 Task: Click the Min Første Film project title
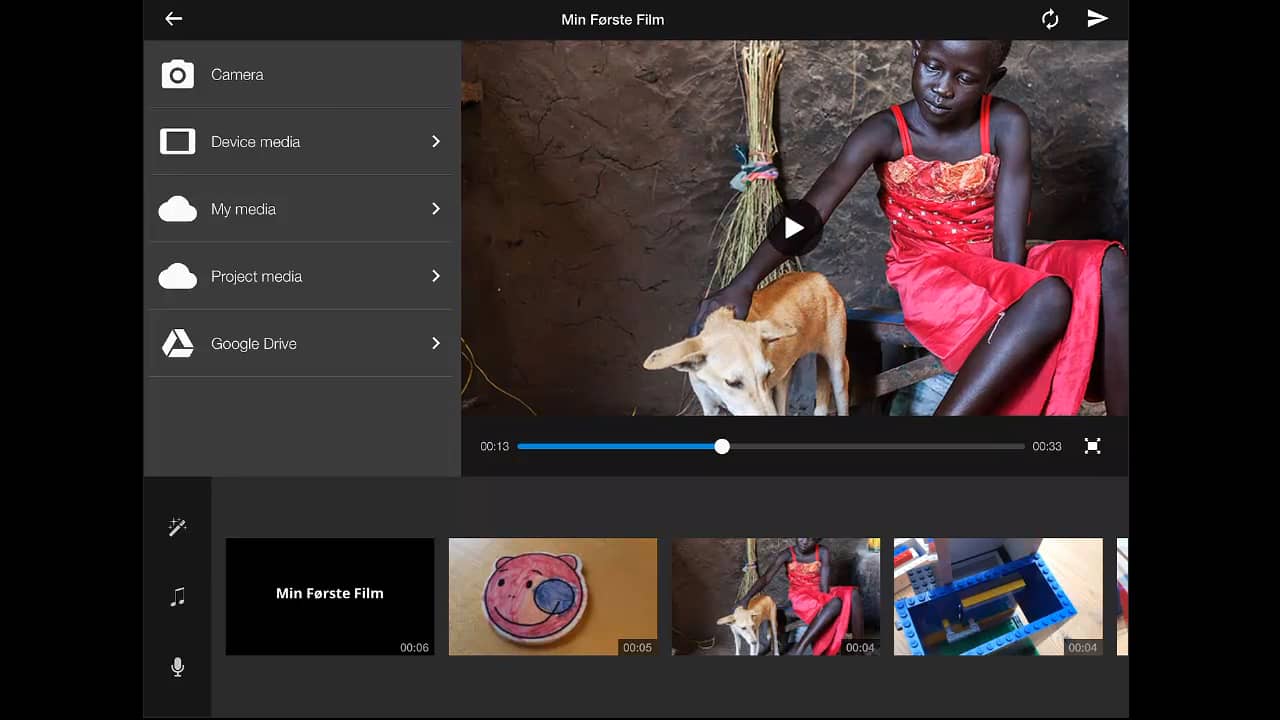coord(613,19)
